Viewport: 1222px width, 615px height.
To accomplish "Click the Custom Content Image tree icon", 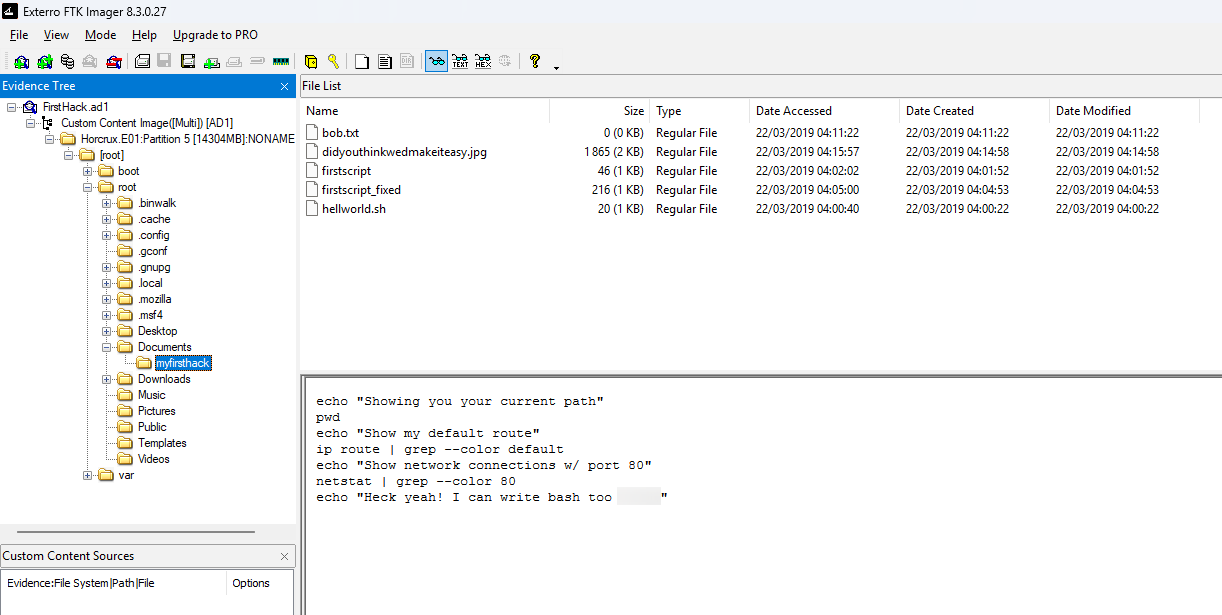I will click(47, 123).
